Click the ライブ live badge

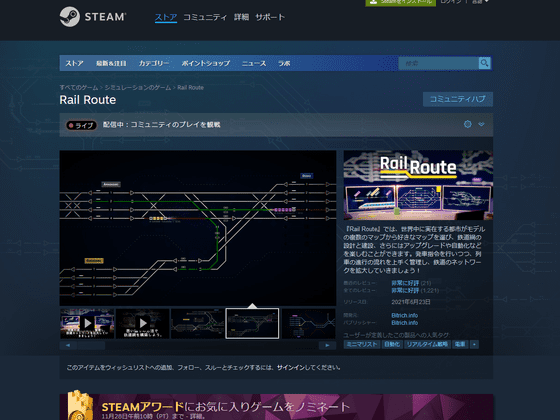[x=81, y=125]
